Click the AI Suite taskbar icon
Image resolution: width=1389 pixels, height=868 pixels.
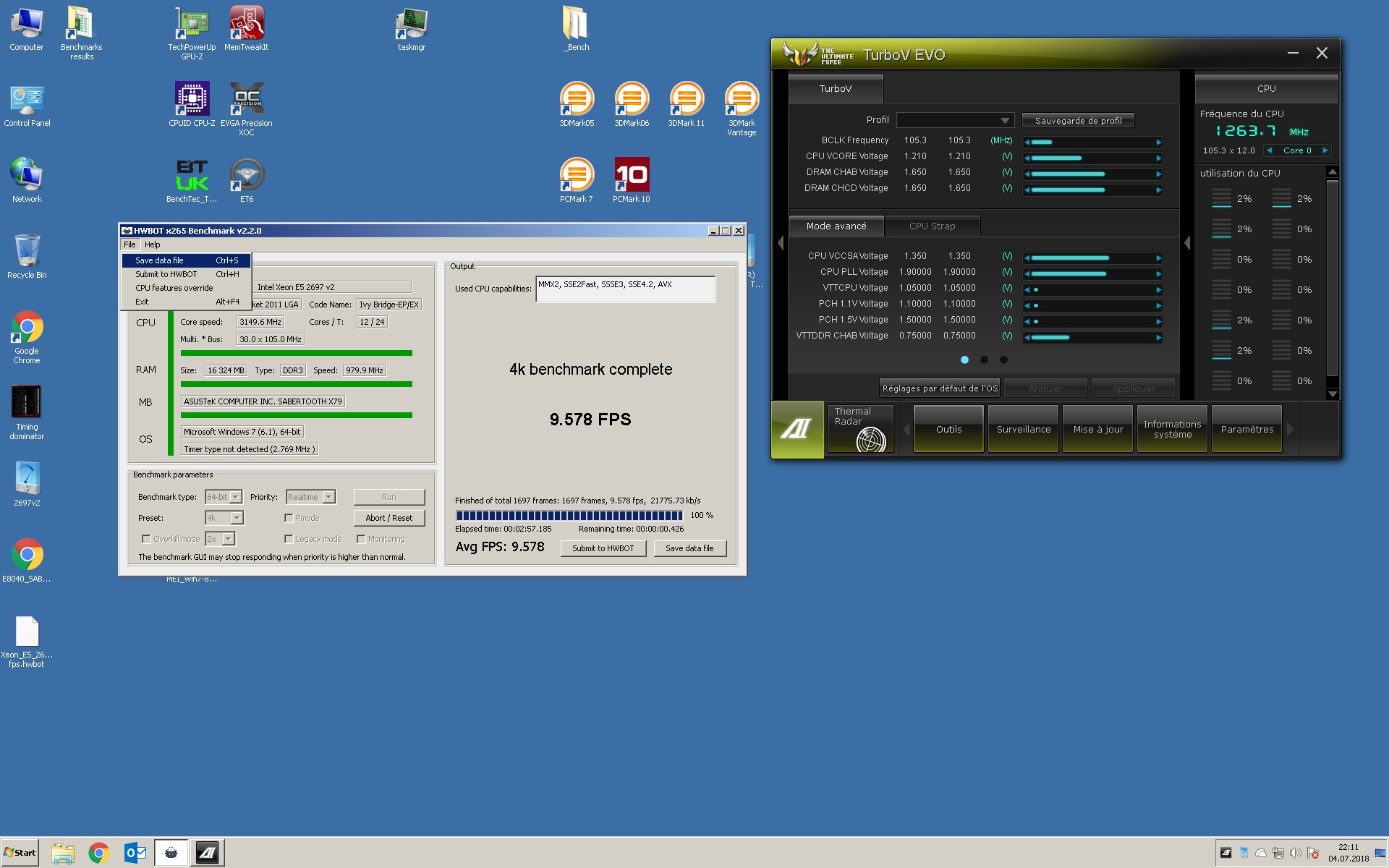pyautogui.click(x=208, y=854)
